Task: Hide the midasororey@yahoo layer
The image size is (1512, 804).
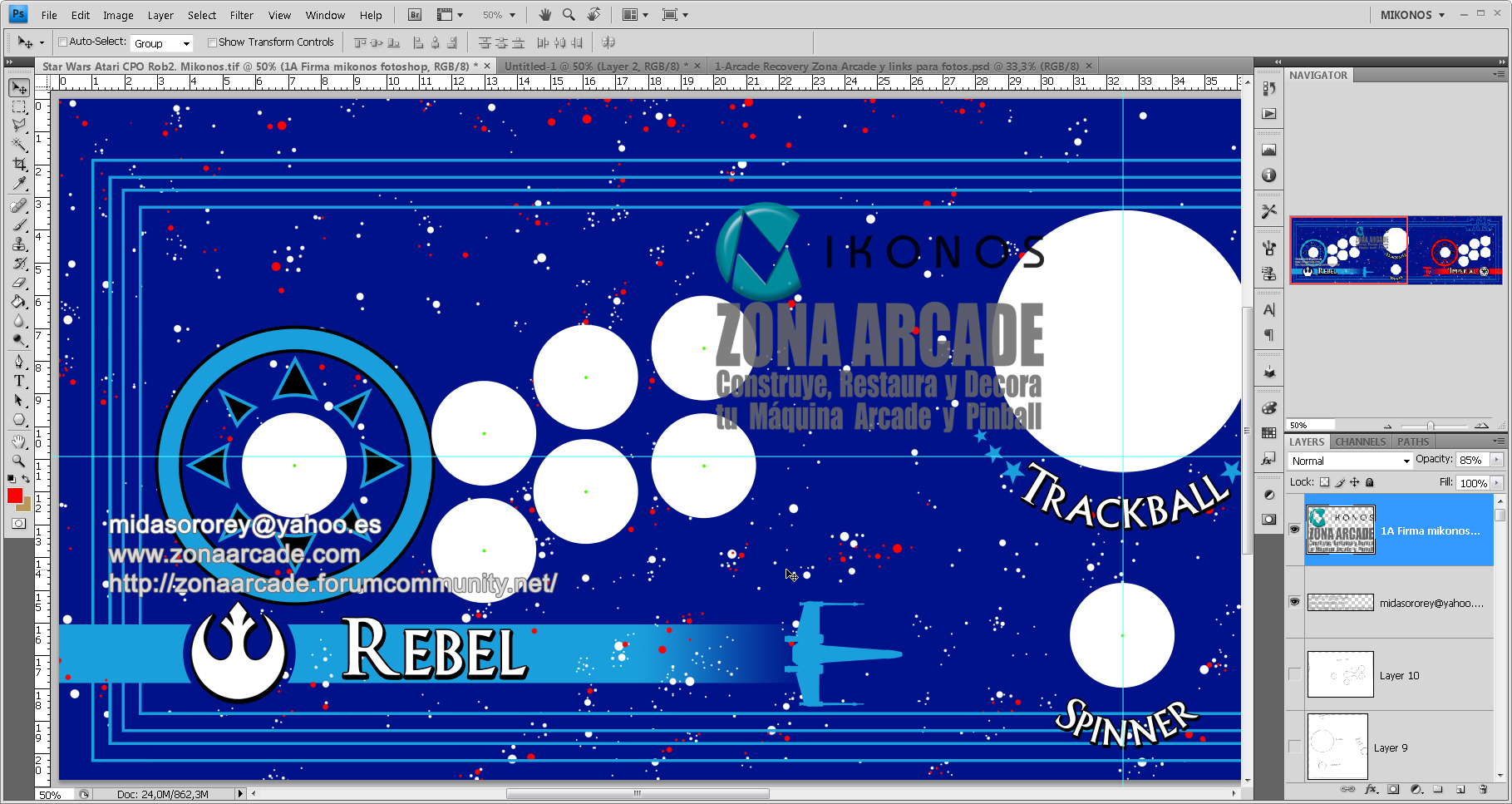Action: click(1294, 602)
